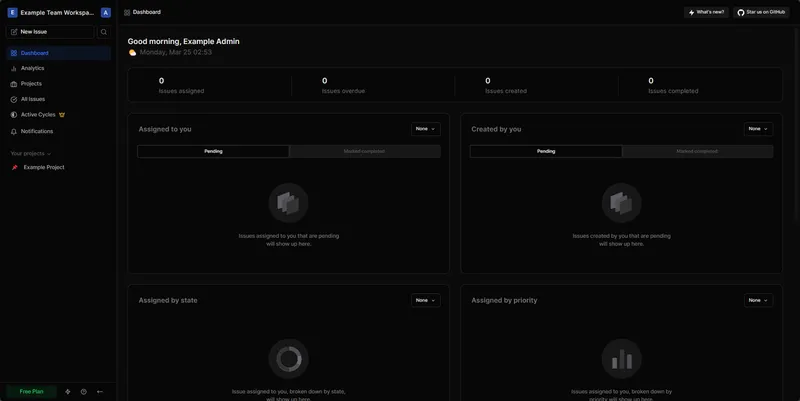This screenshot has width=800, height=401.
Task: Open the Assigned to you None dropdown
Action: coord(425,129)
